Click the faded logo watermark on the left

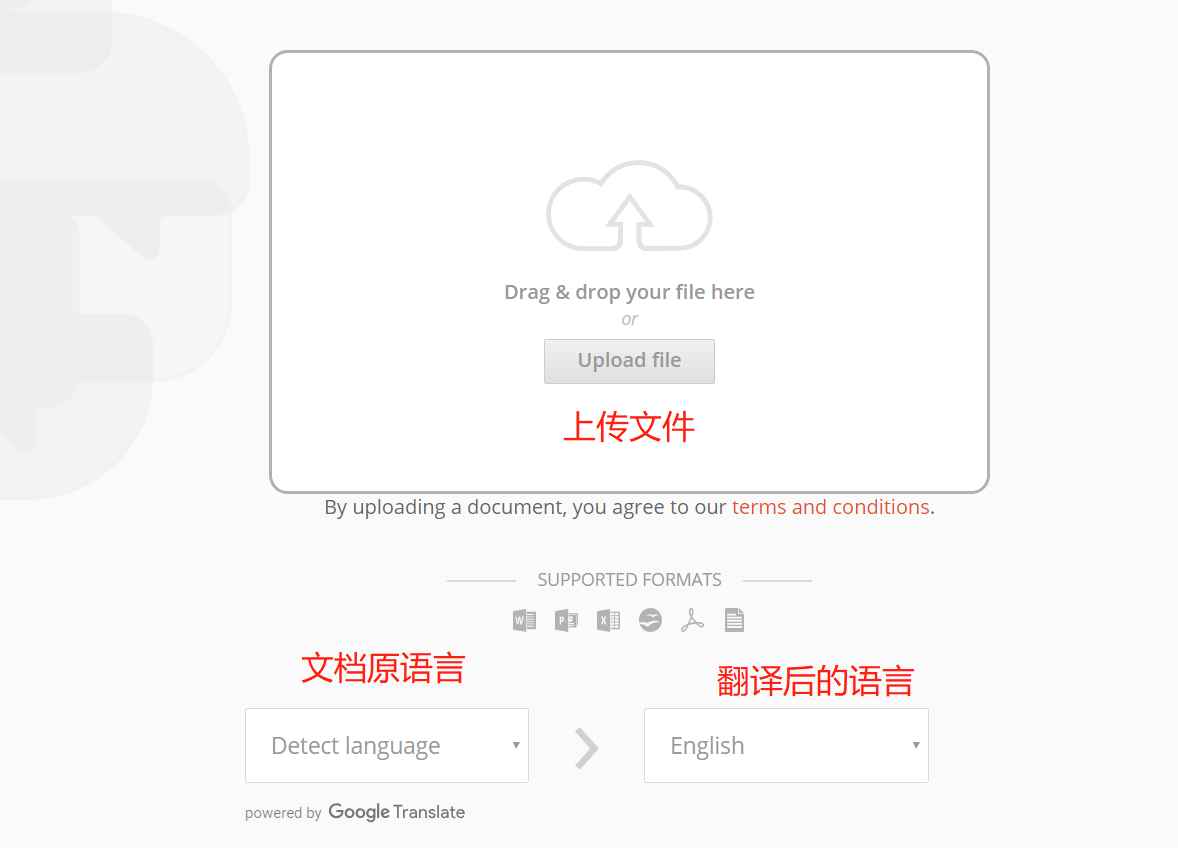[x=120, y=250]
